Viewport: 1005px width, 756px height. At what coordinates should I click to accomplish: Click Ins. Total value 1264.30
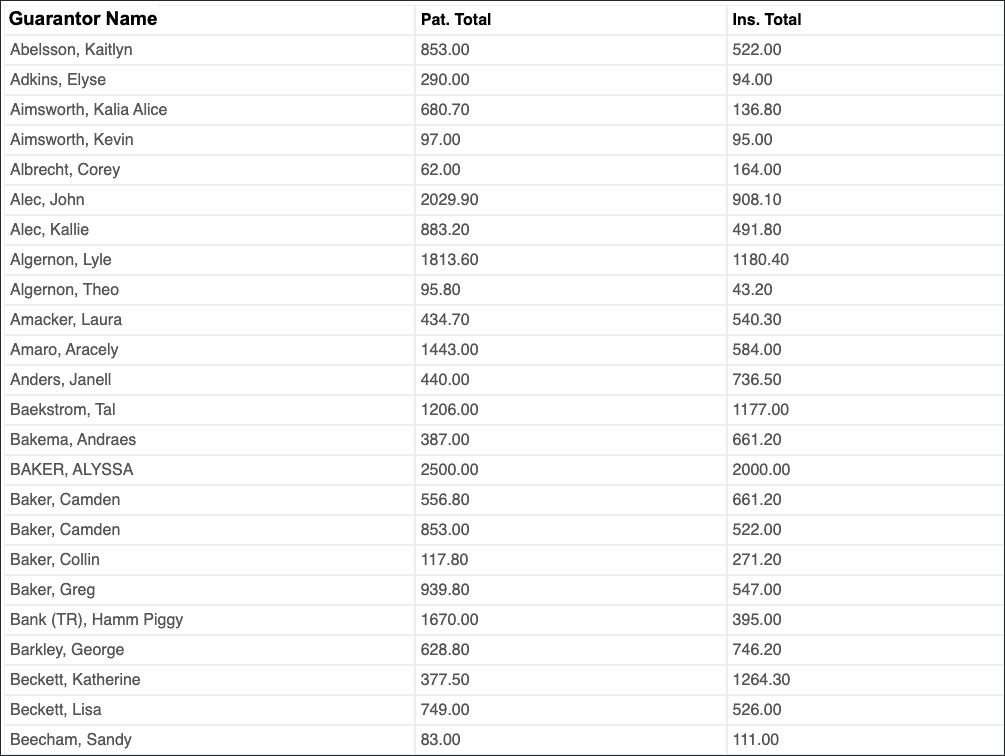[761, 679]
